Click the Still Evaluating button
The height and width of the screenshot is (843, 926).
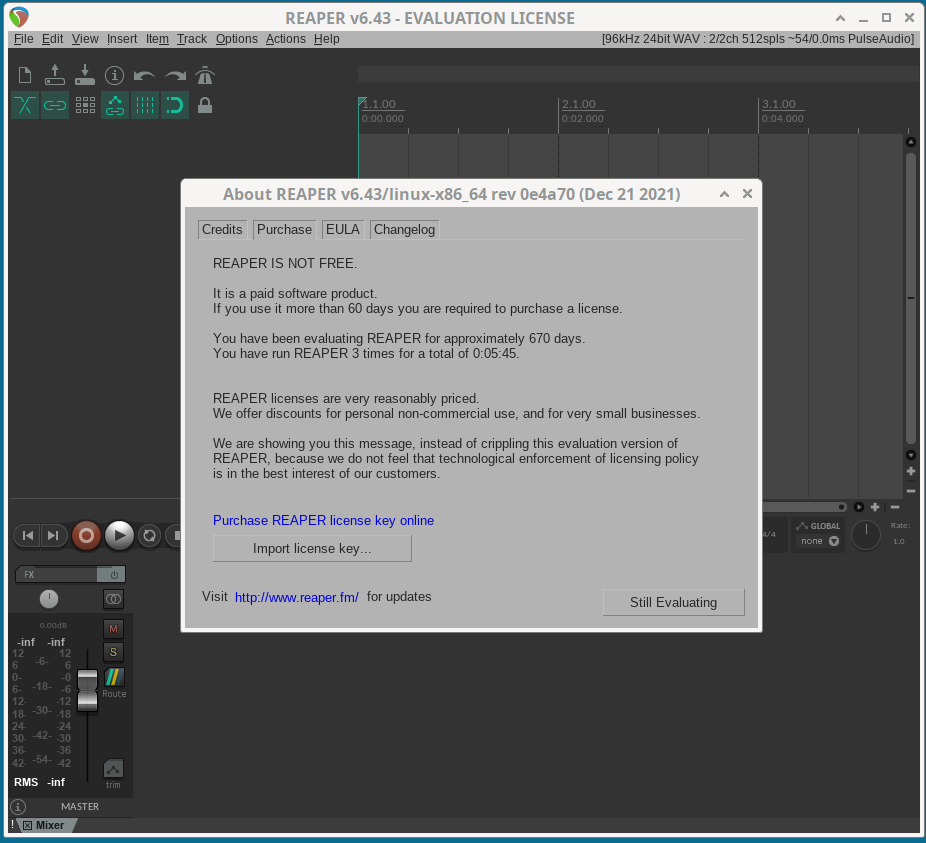tap(673, 602)
